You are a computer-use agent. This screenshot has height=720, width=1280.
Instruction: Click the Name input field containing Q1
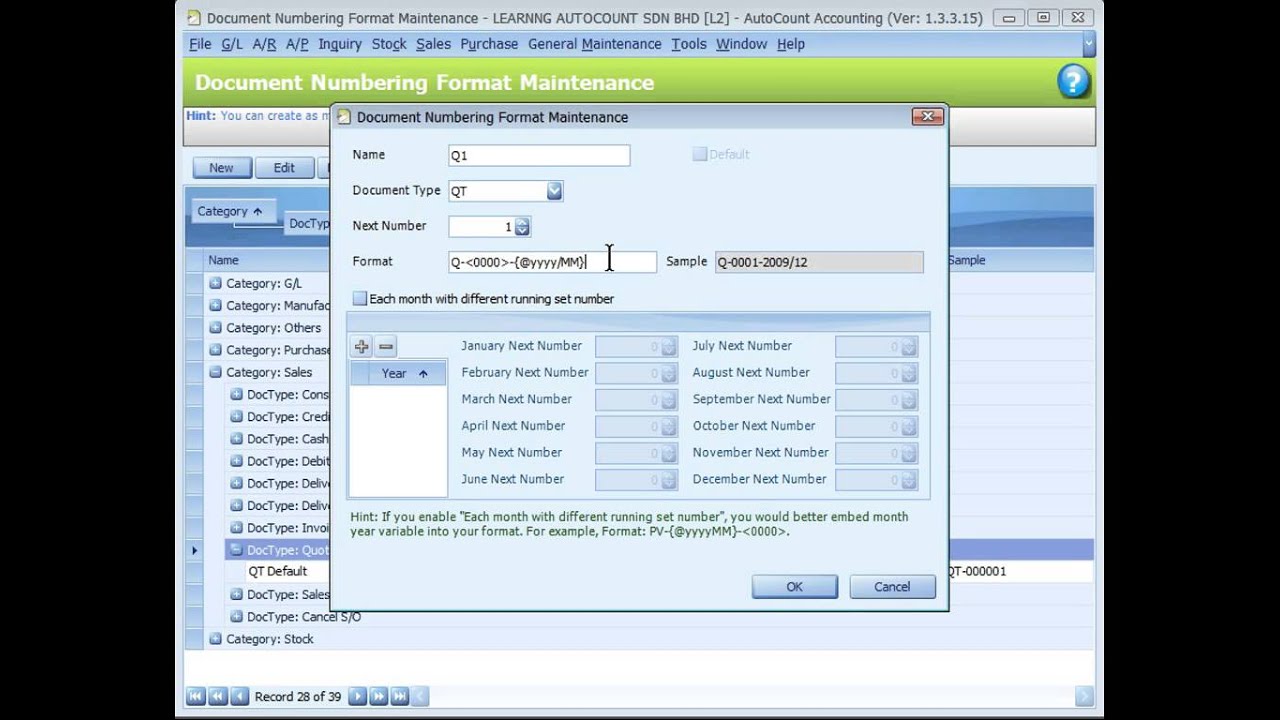click(x=539, y=155)
